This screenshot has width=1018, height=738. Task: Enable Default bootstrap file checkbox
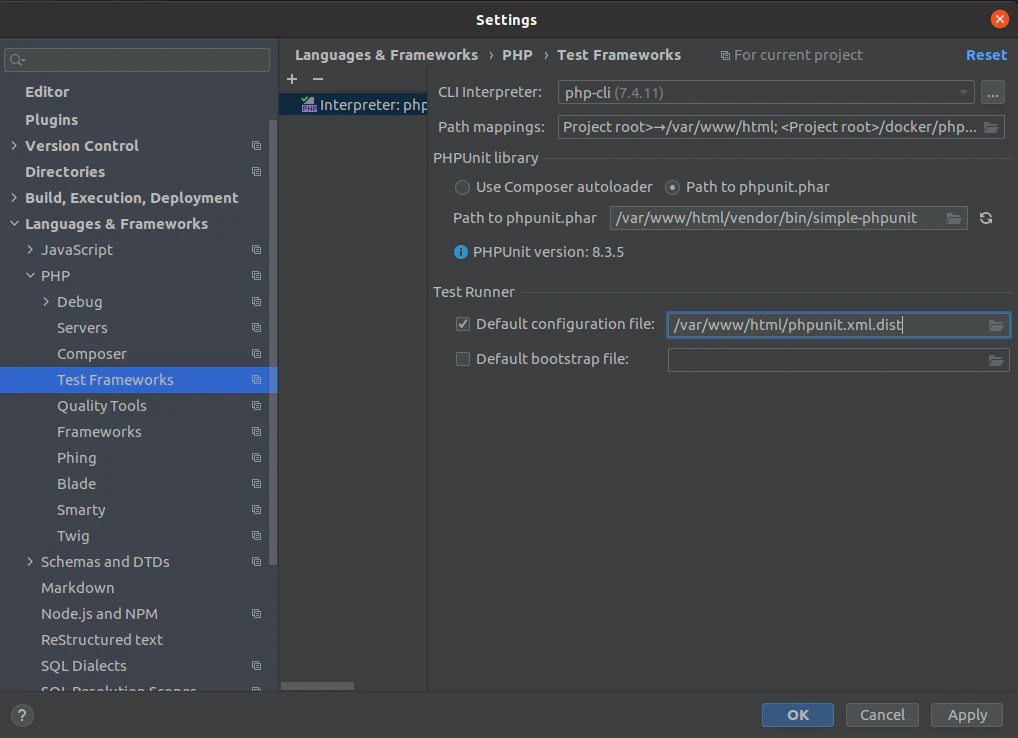pyautogui.click(x=463, y=359)
